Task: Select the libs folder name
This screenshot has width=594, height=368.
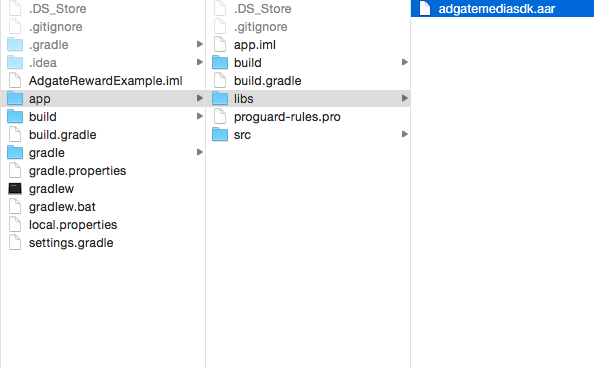Action: [244, 99]
